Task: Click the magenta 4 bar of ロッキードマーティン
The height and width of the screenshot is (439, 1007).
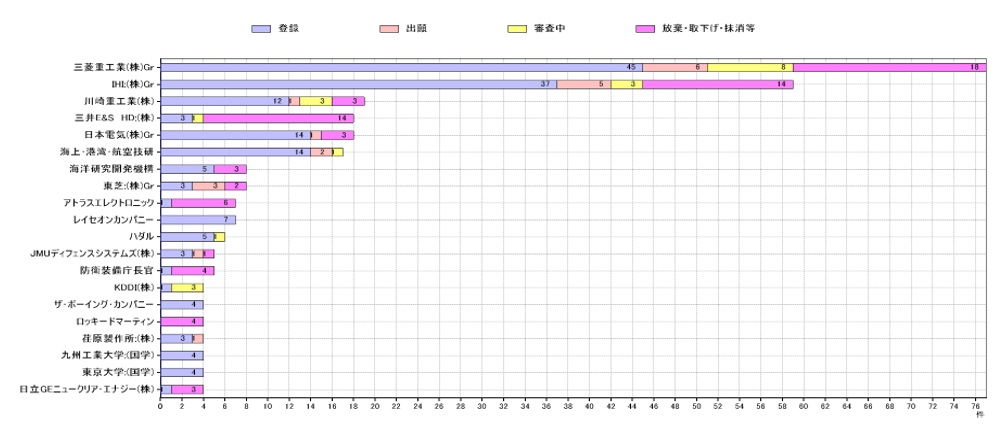Action: (182, 322)
